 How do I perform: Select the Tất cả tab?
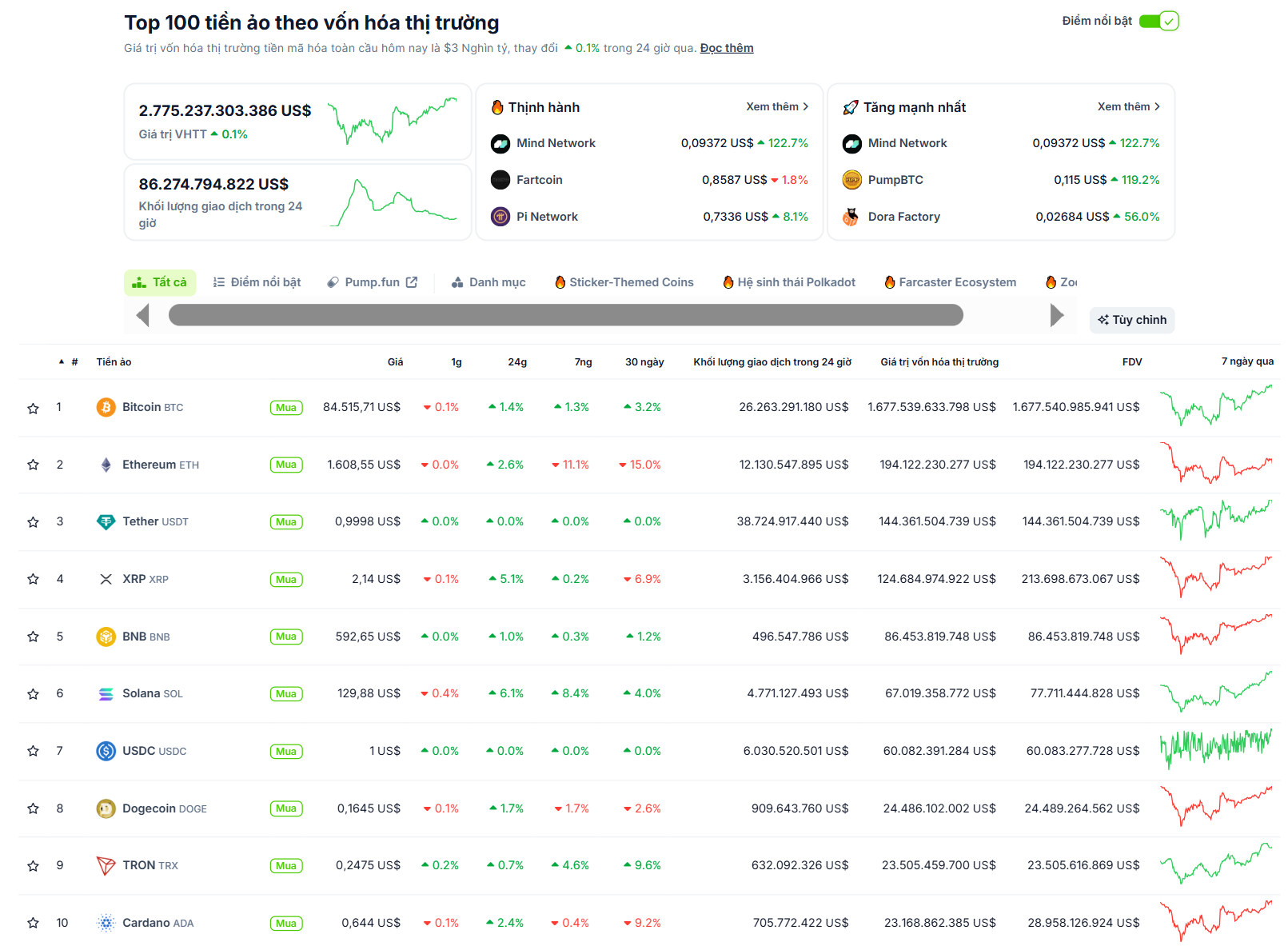(160, 282)
